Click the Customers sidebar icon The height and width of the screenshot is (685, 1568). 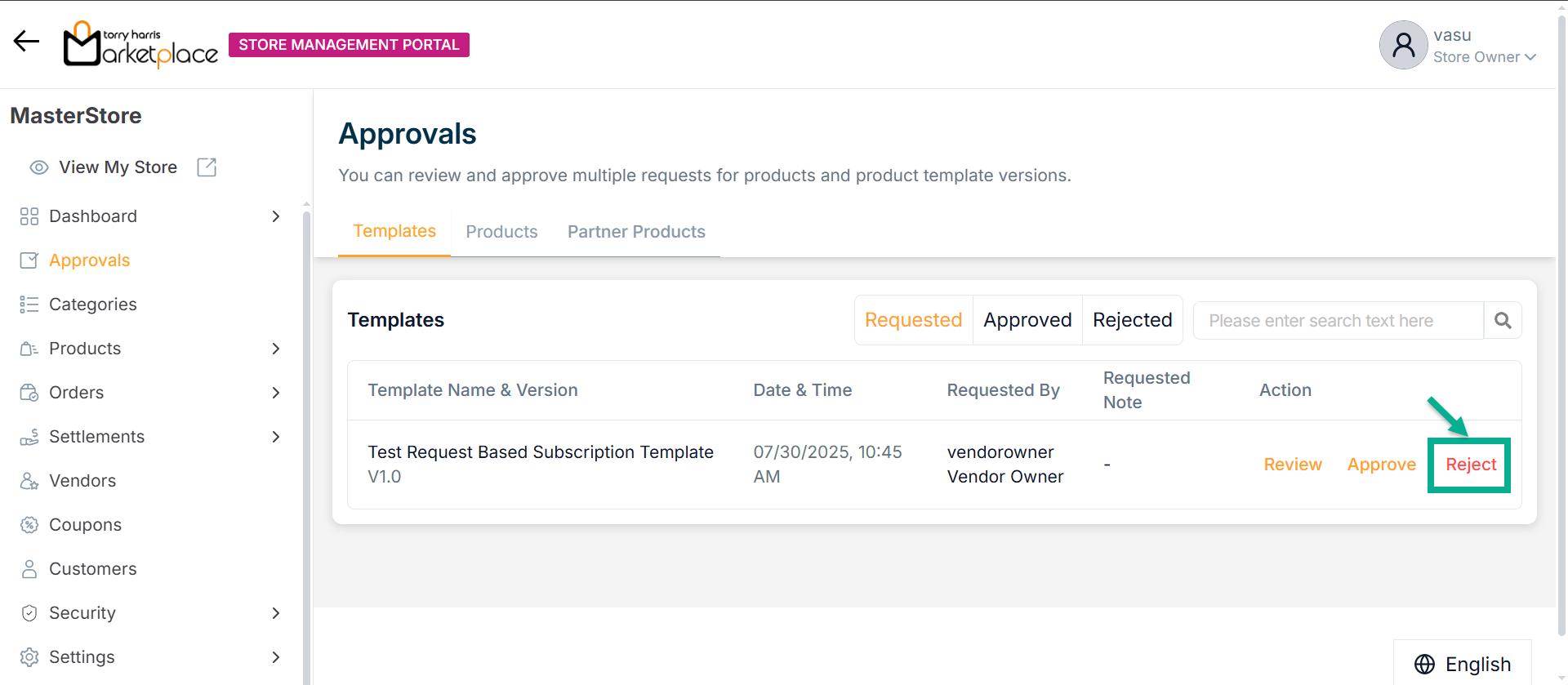pos(29,569)
